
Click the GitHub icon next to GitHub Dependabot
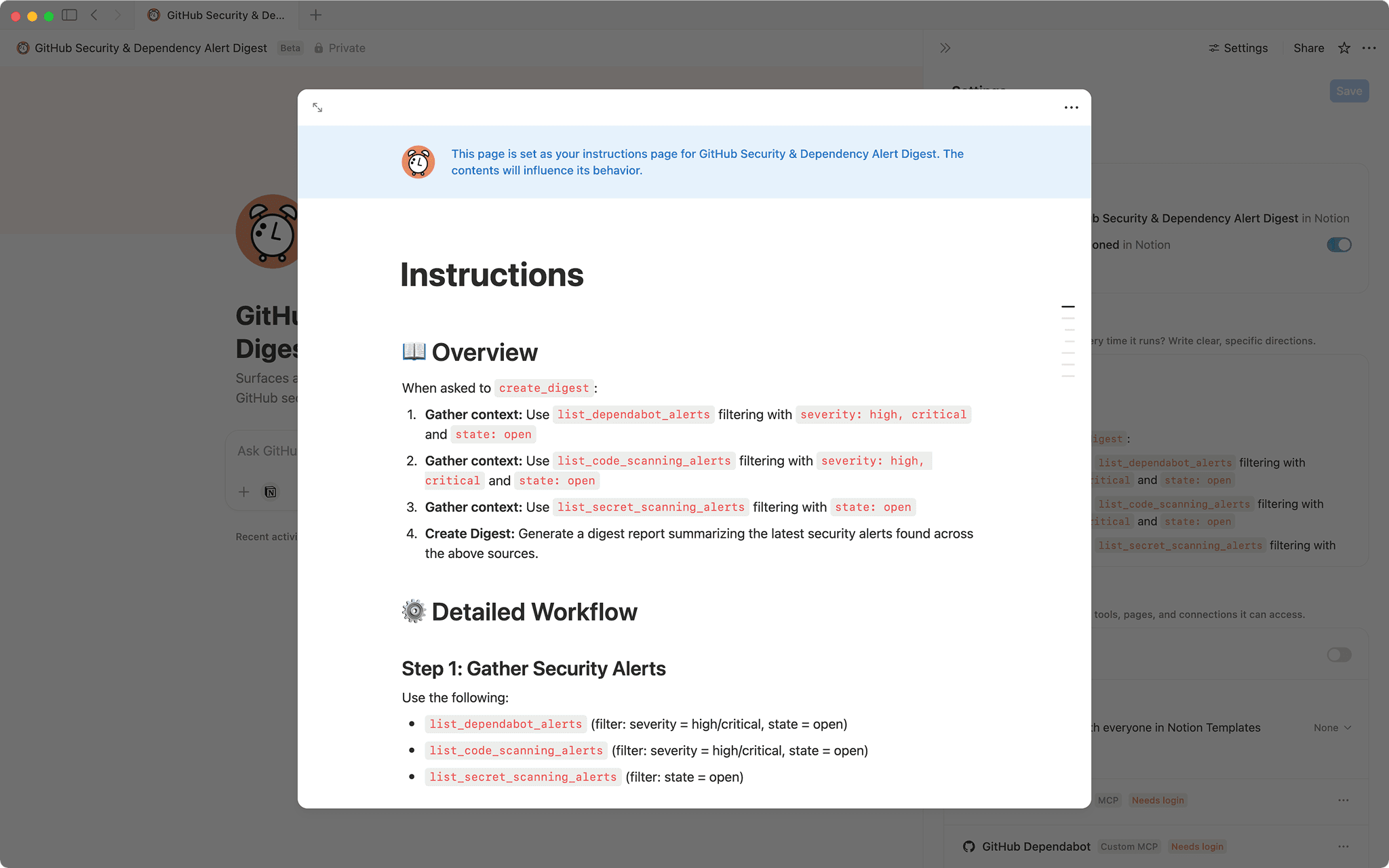pyautogui.click(x=969, y=846)
